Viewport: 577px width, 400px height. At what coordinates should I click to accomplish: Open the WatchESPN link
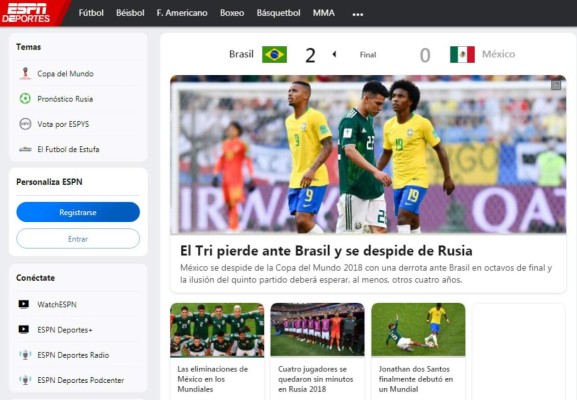pos(57,304)
